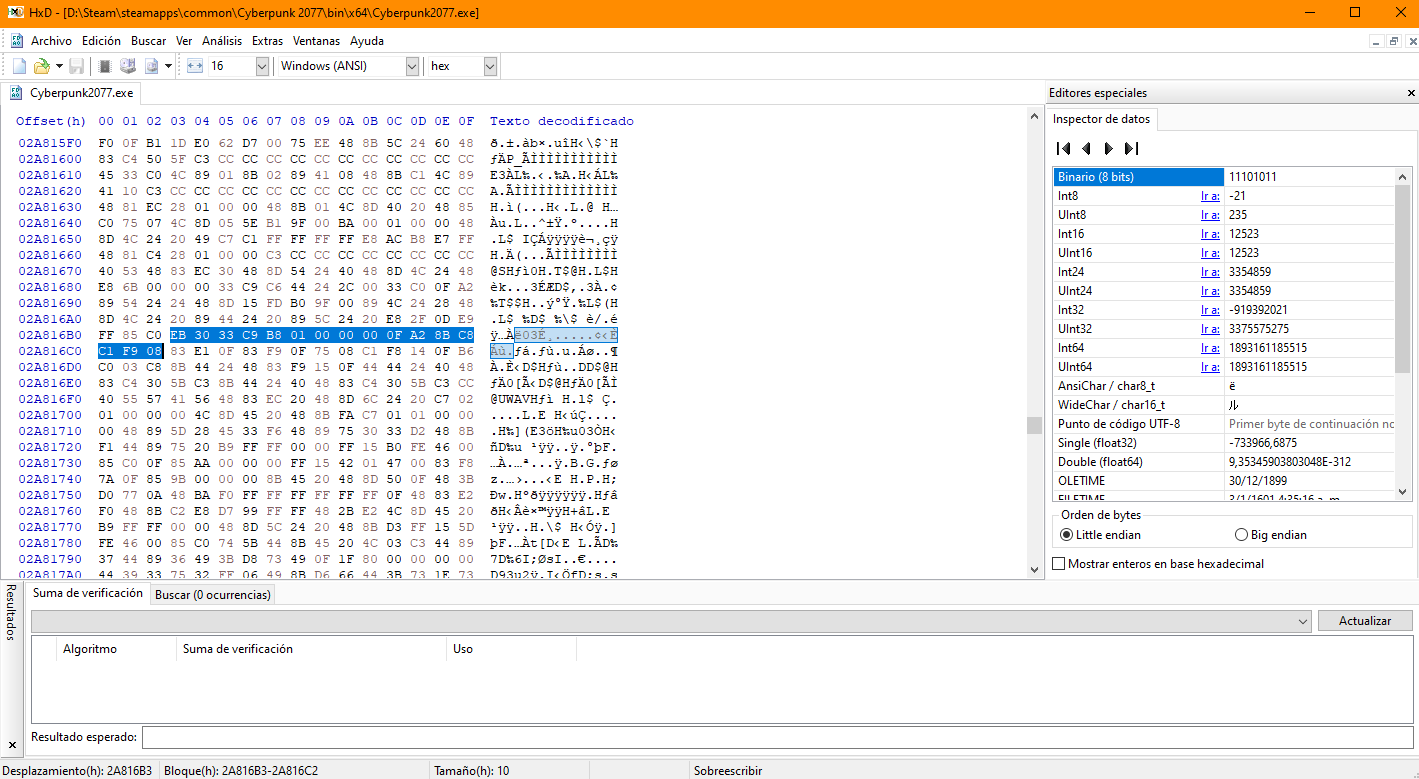
Task: Close the inner document window
Action: (x=1410, y=41)
